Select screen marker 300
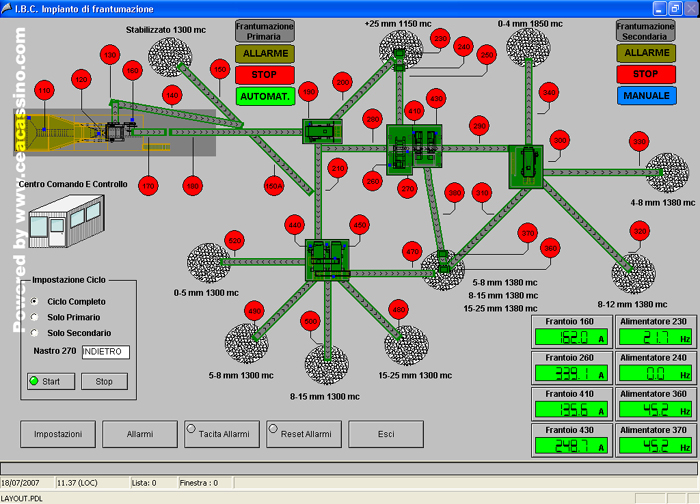Screen dimensions: 700x504 pos(560,140)
